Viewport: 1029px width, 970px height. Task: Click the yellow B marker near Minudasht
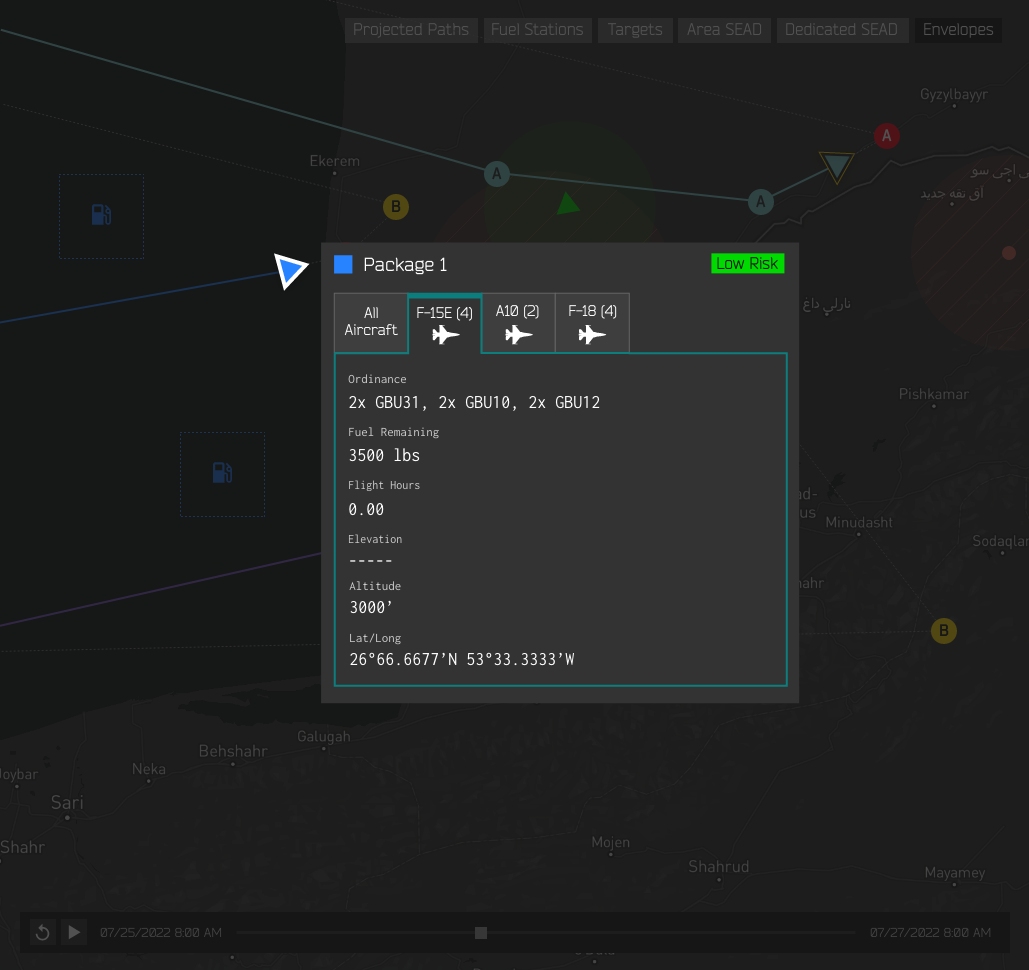point(944,631)
